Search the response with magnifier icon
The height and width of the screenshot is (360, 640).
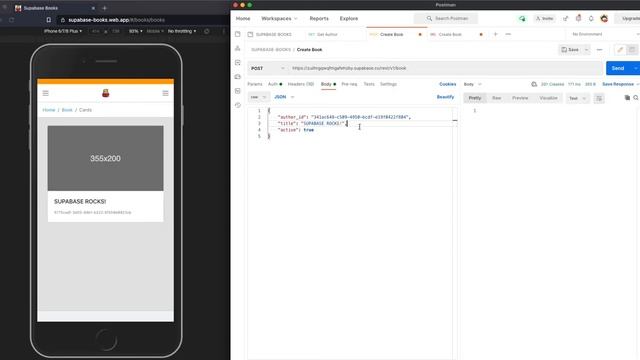(x=636, y=98)
